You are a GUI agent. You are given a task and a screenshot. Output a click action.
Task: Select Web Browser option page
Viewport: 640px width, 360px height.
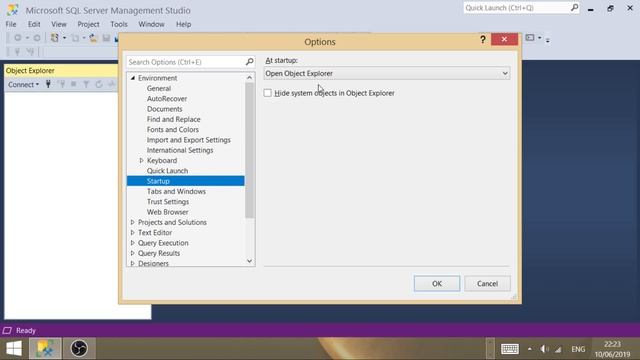click(x=167, y=212)
